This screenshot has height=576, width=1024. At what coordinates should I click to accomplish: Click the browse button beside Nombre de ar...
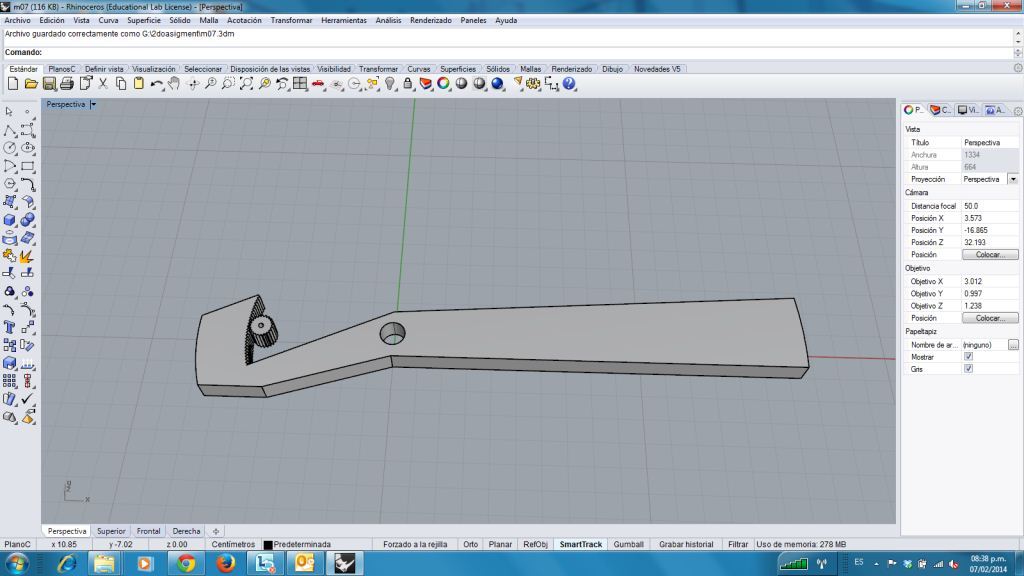(x=1013, y=345)
